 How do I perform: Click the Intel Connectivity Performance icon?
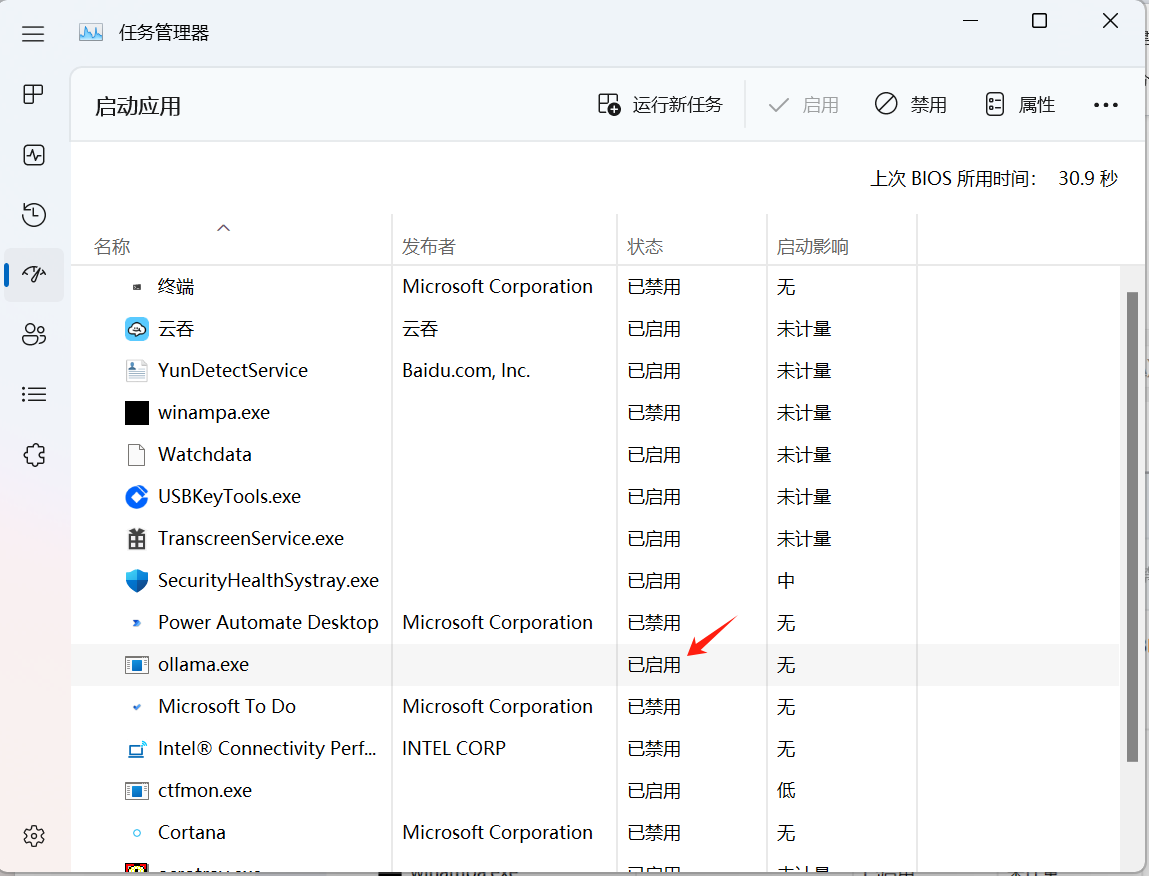pos(137,749)
